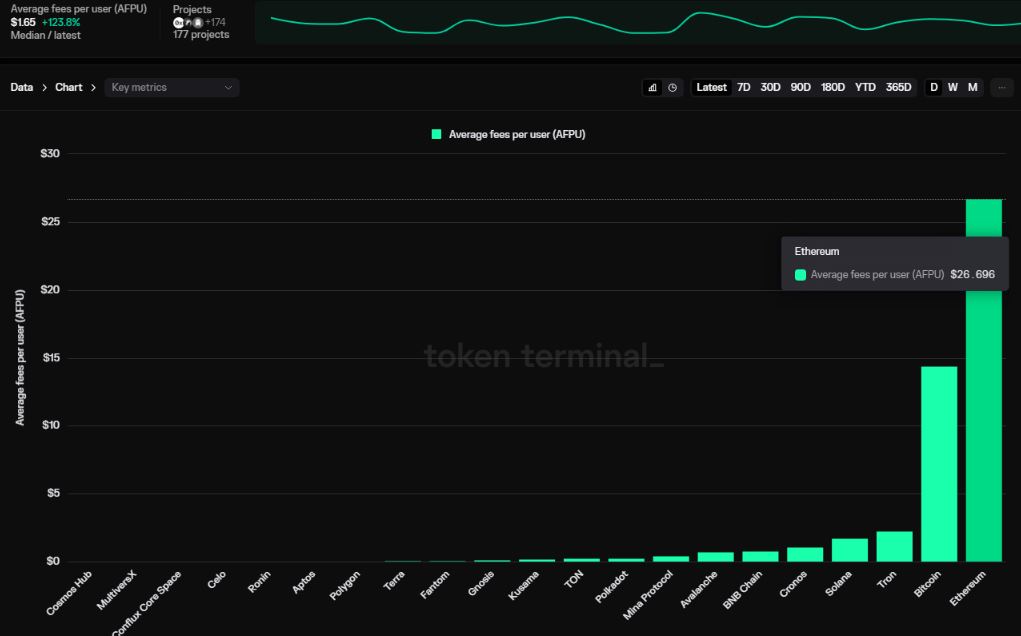Click the tooltip's green AFPU swatch
This screenshot has height=636, width=1021.
coord(800,275)
